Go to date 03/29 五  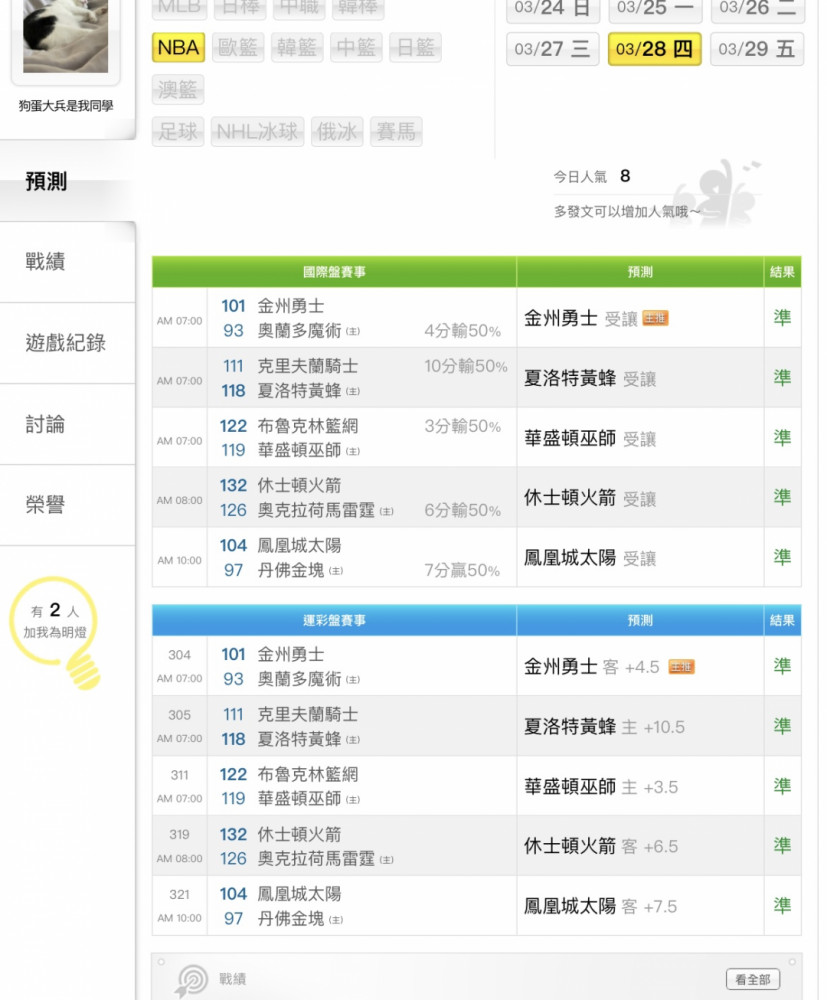(757, 49)
